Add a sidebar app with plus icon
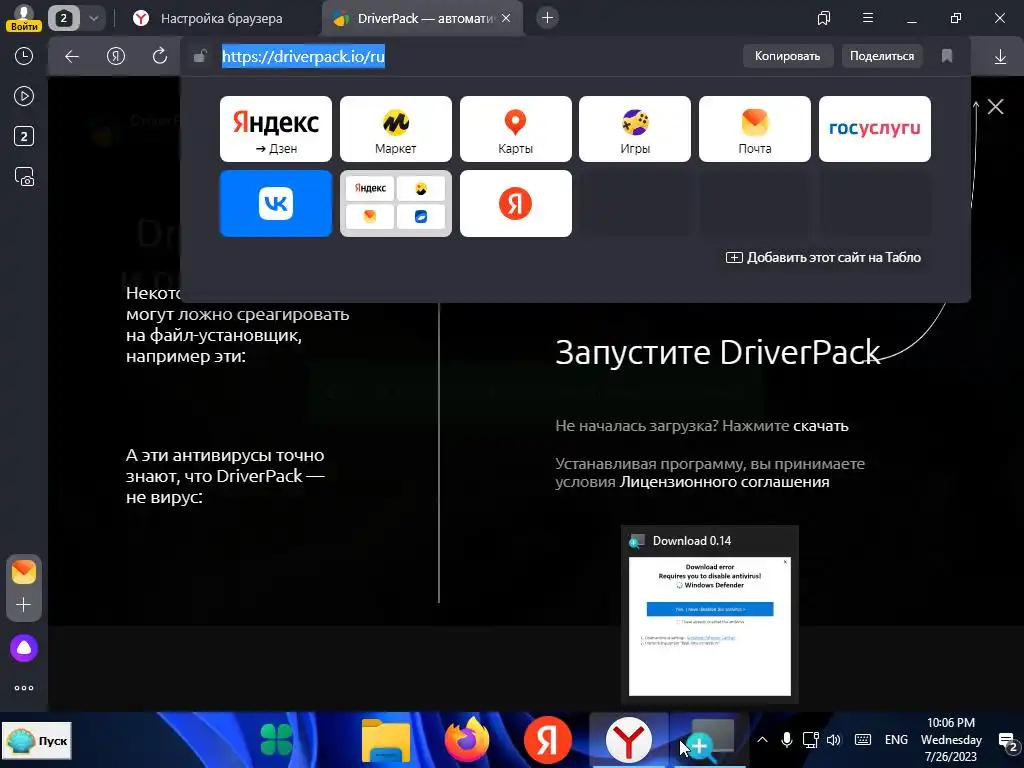The width and height of the screenshot is (1024, 768). point(24,604)
